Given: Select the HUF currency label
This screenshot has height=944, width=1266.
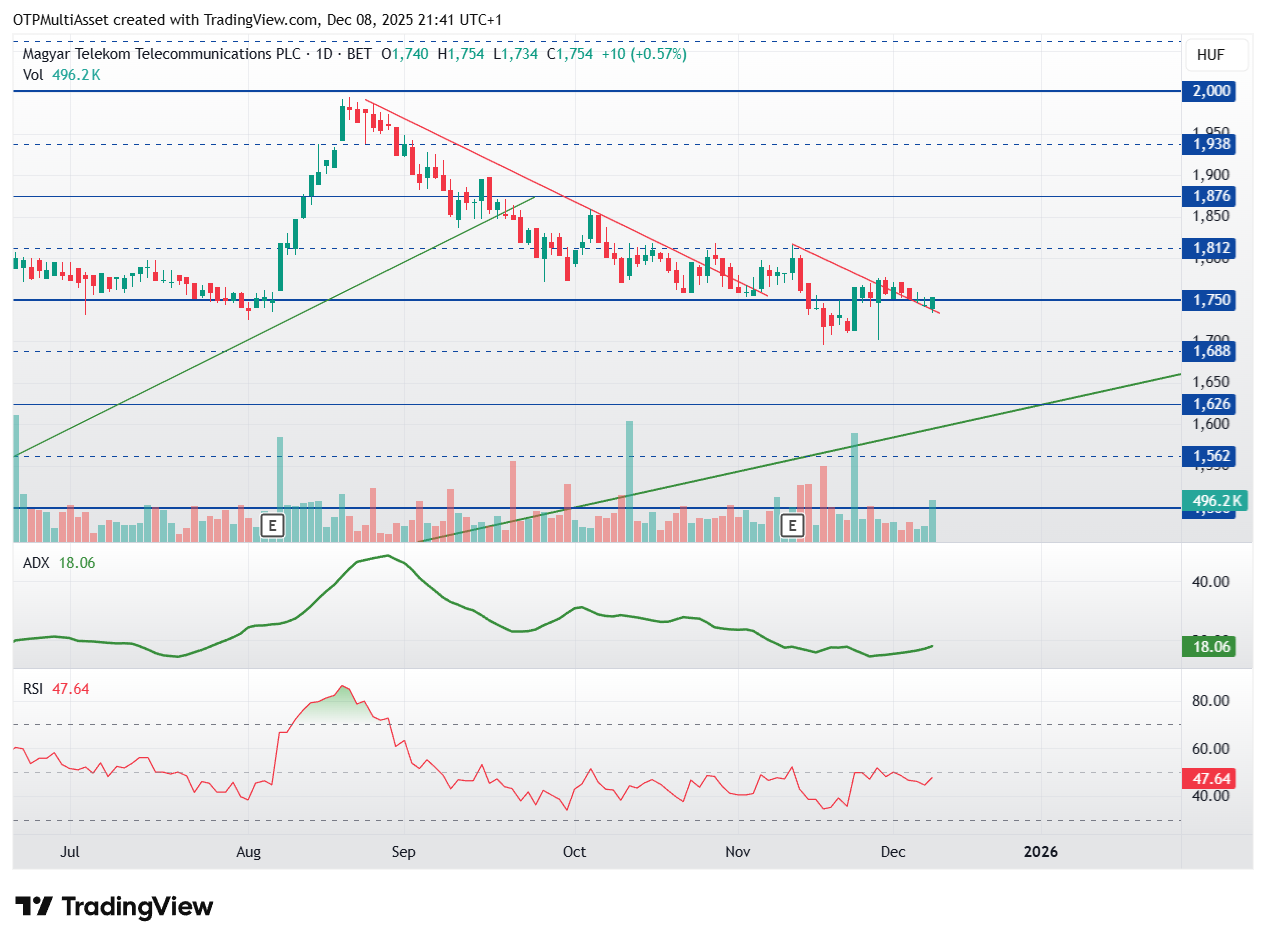Looking at the screenshot, I should coord(1208,55).
